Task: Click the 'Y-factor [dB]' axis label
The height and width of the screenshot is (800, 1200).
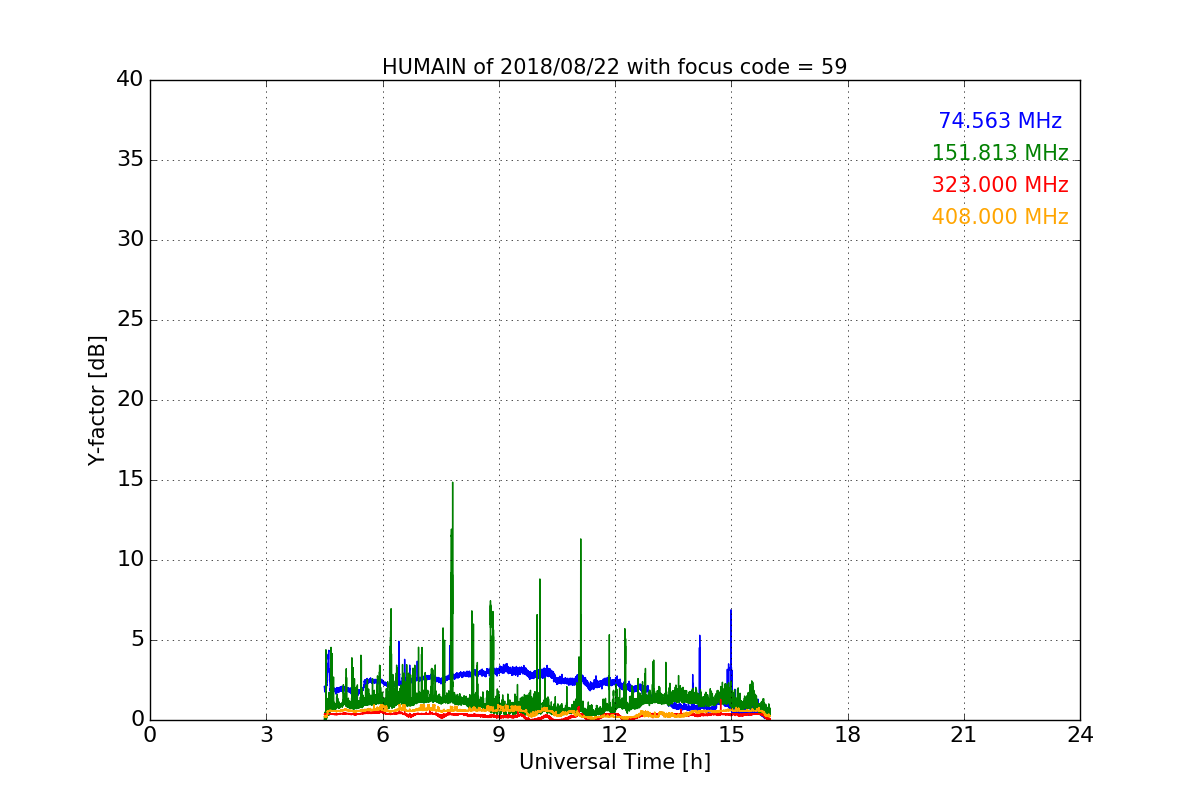Action: point(97,400)
